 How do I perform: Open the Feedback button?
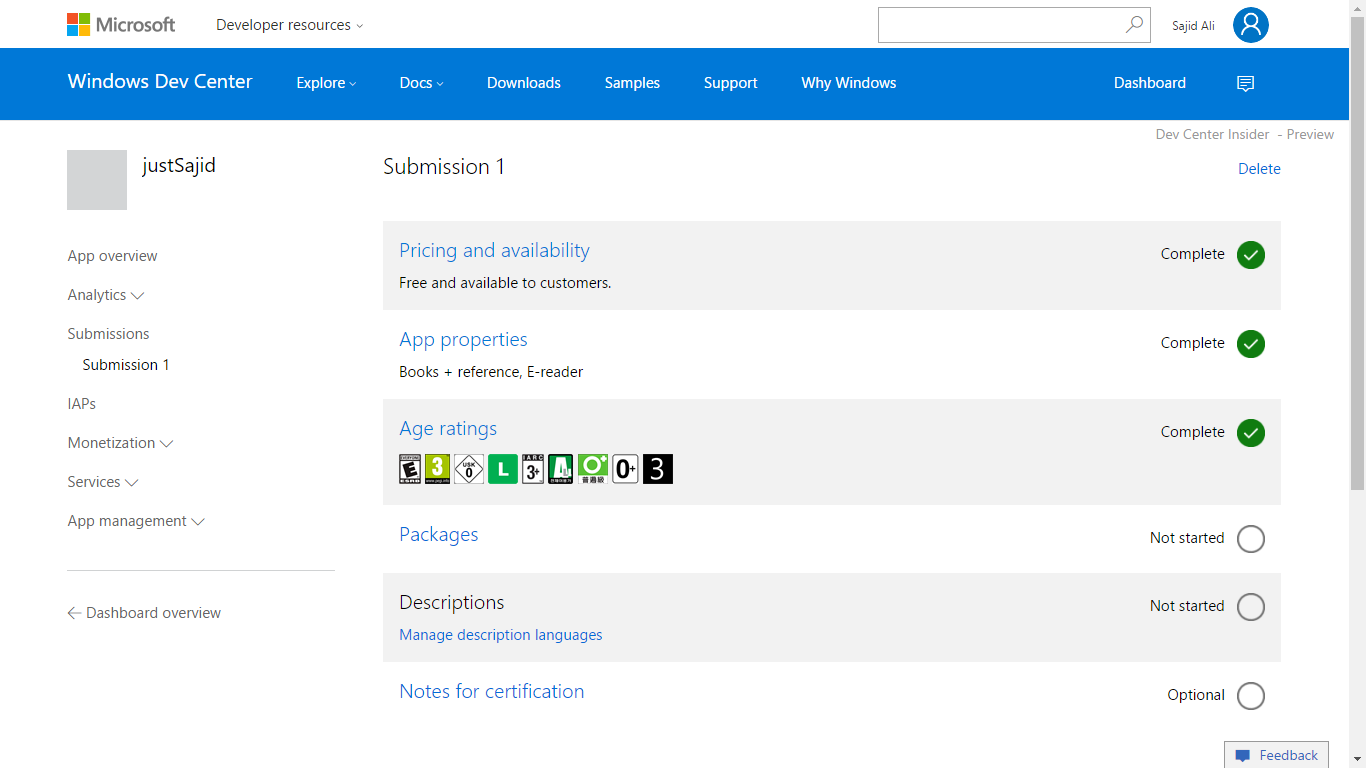click(1276, 755)
